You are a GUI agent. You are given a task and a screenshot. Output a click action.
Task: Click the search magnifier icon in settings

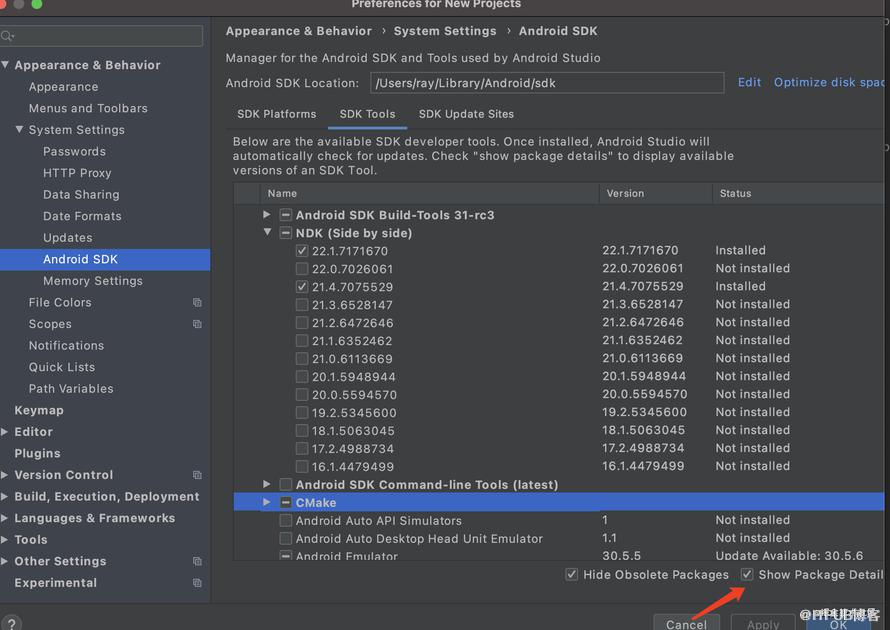7,37
